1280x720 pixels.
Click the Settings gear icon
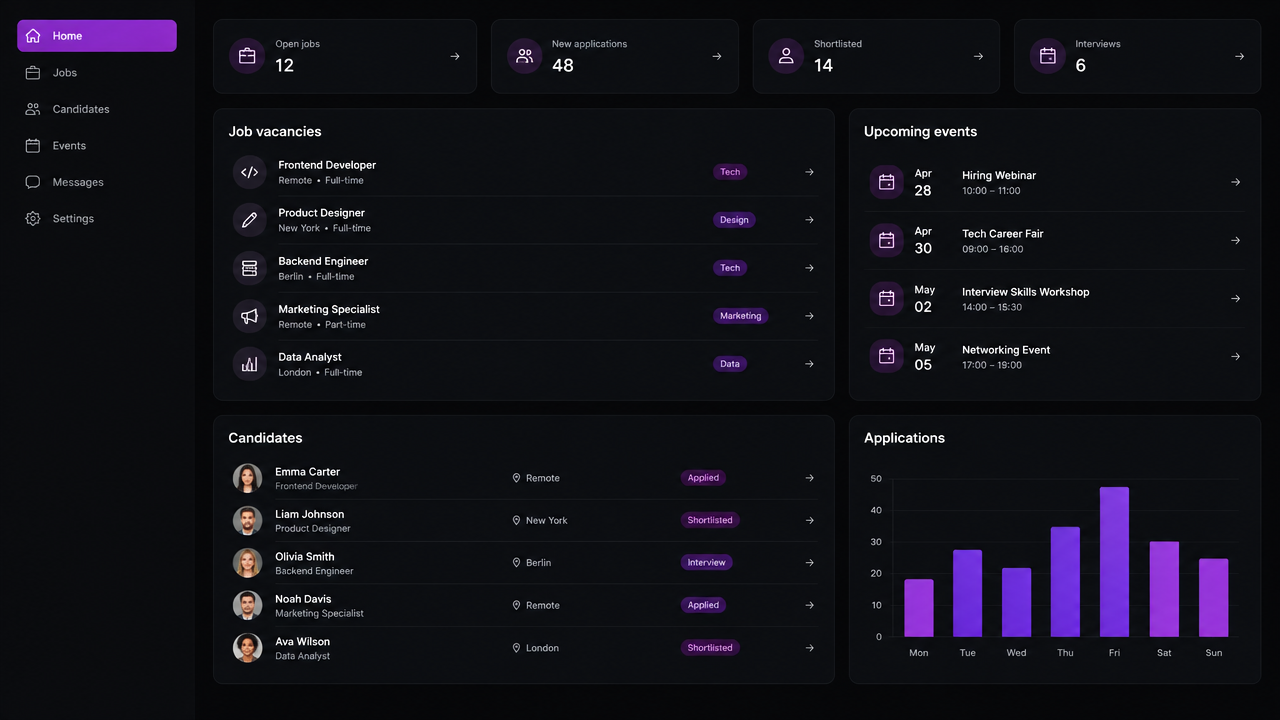tap(33, 218)
